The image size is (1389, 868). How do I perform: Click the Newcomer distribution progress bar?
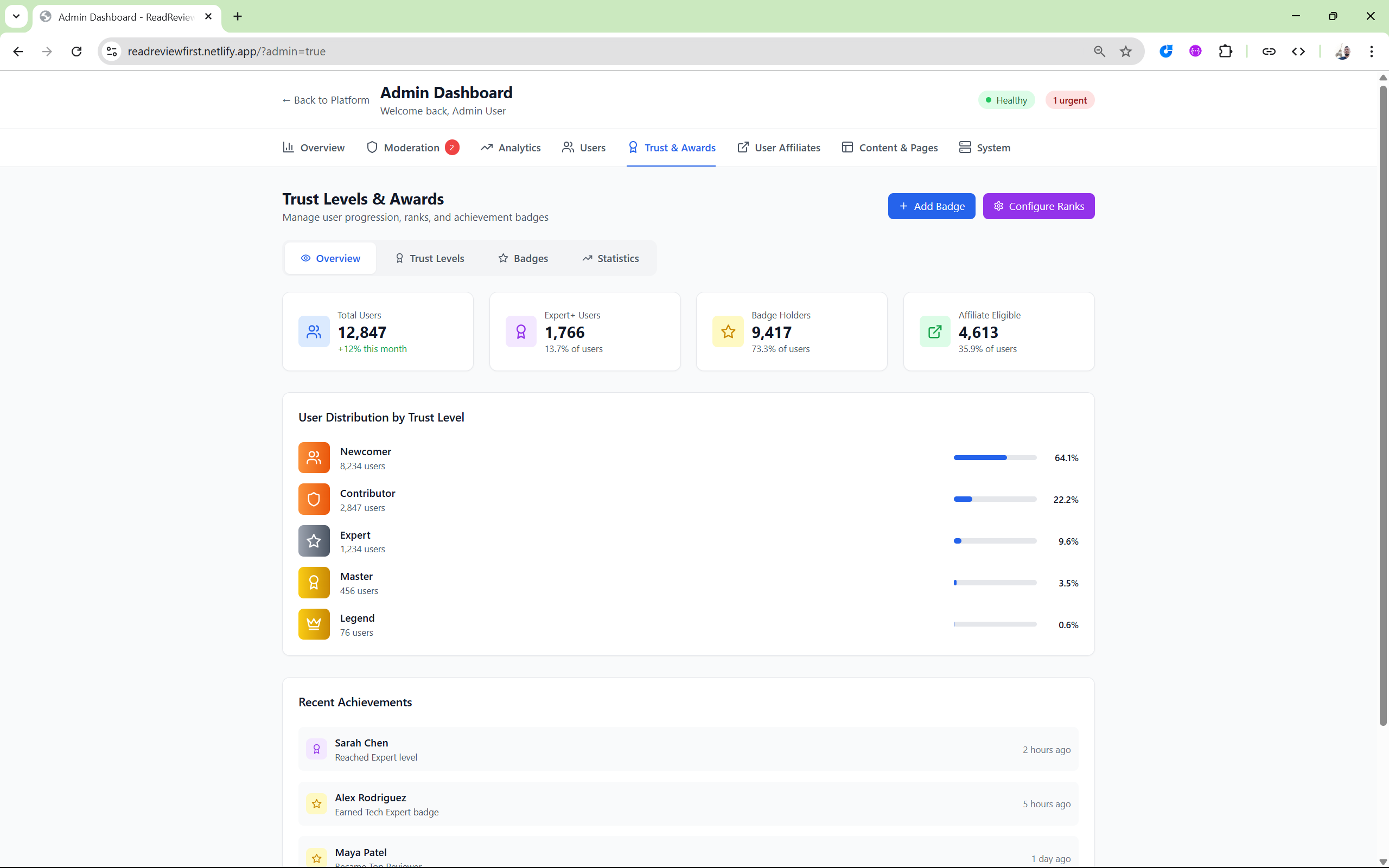pyautogui.click(x=994, y=457)
